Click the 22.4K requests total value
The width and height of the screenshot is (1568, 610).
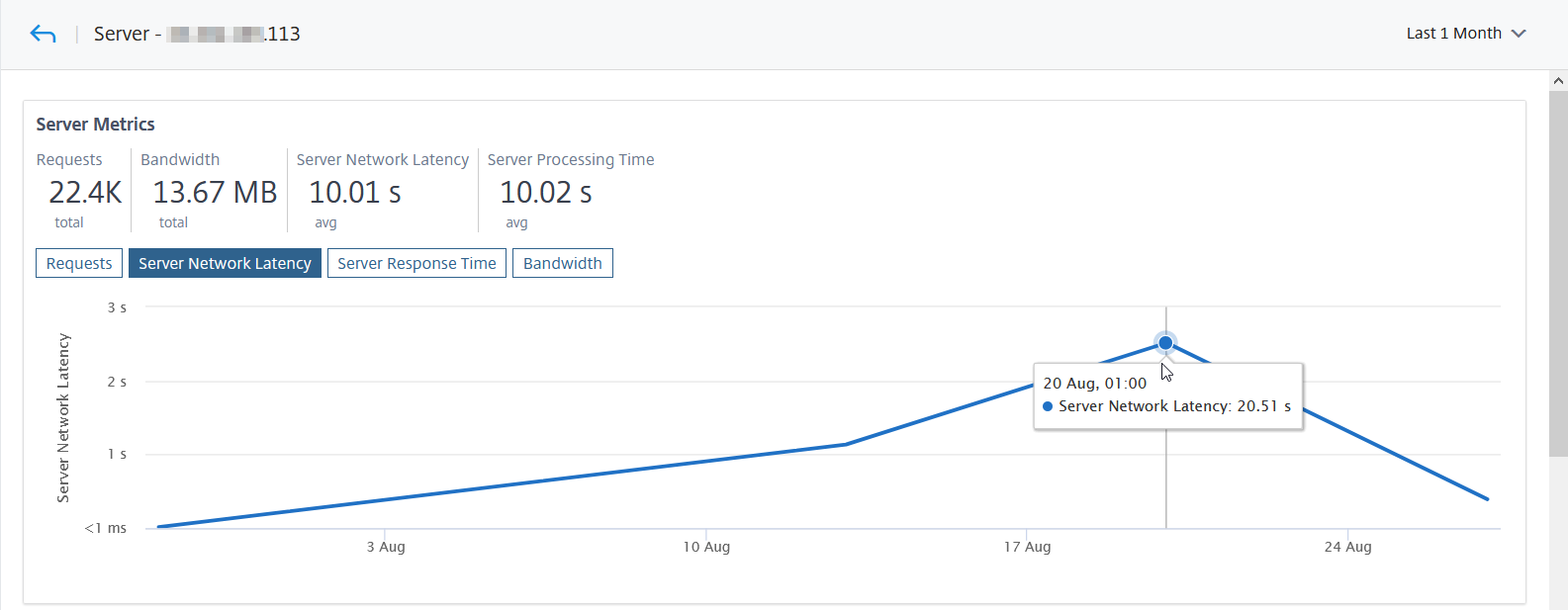point(85,192)
